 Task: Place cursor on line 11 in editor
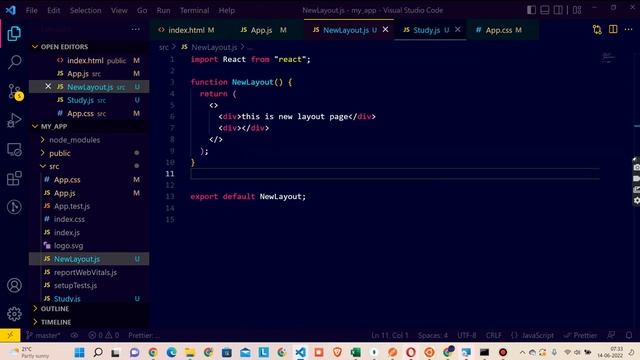395,174
